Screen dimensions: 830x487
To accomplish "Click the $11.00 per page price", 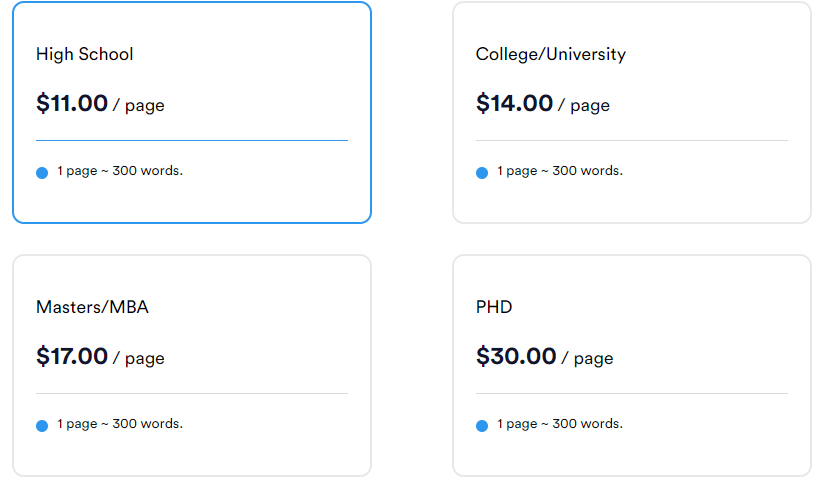I will coord(100,103).
